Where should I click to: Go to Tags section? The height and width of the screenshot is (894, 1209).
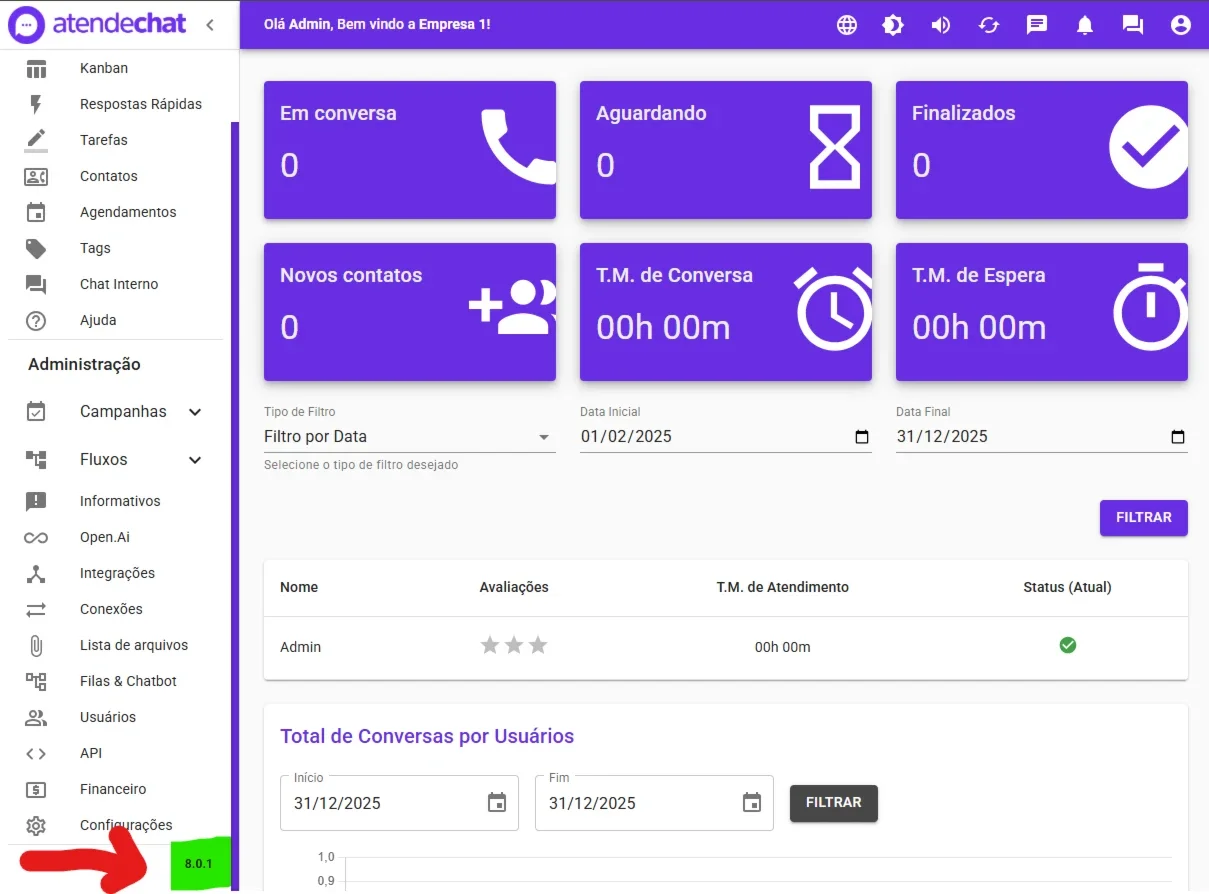[95, 248]
